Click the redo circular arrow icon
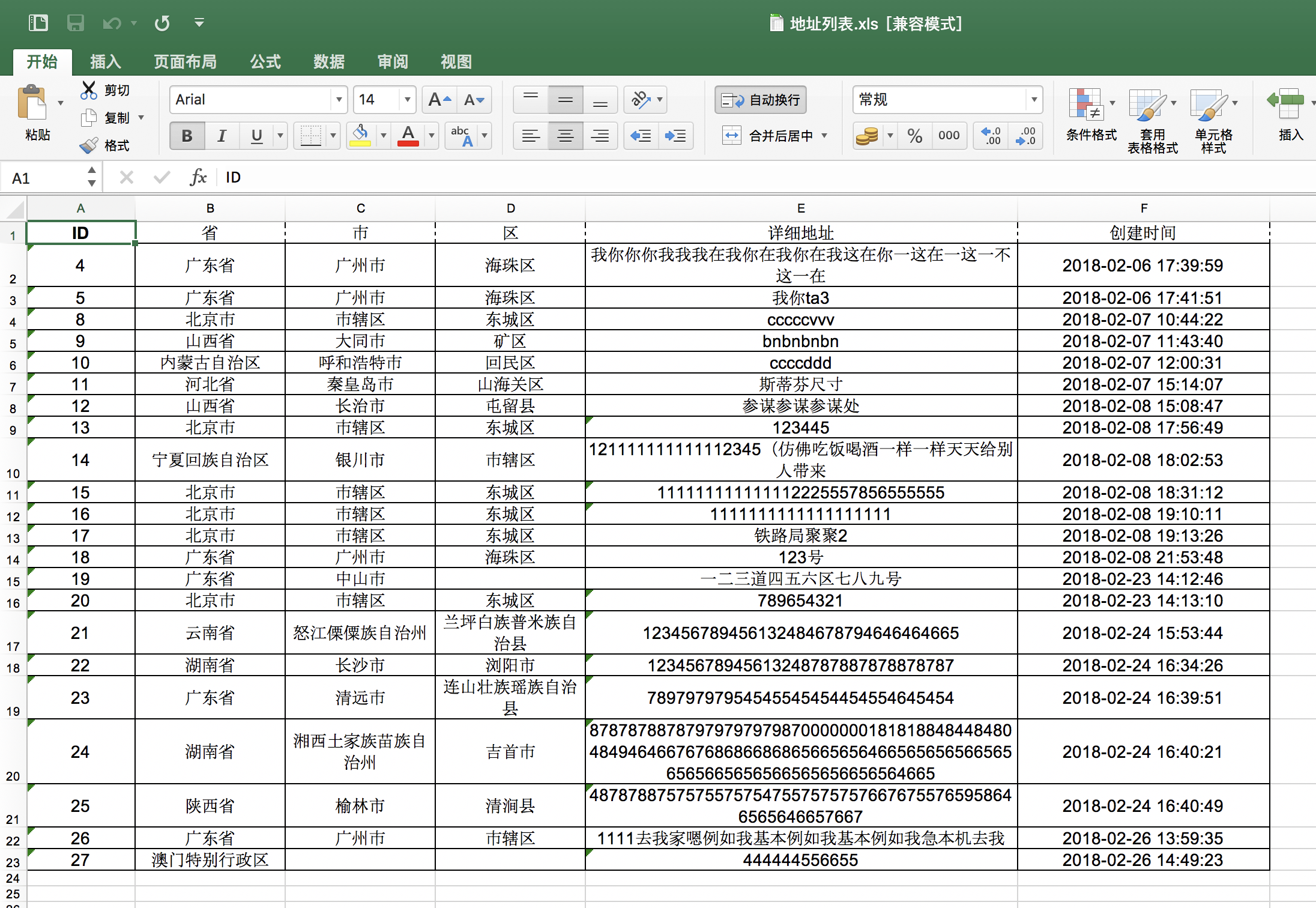 click(x=162, y=23)
